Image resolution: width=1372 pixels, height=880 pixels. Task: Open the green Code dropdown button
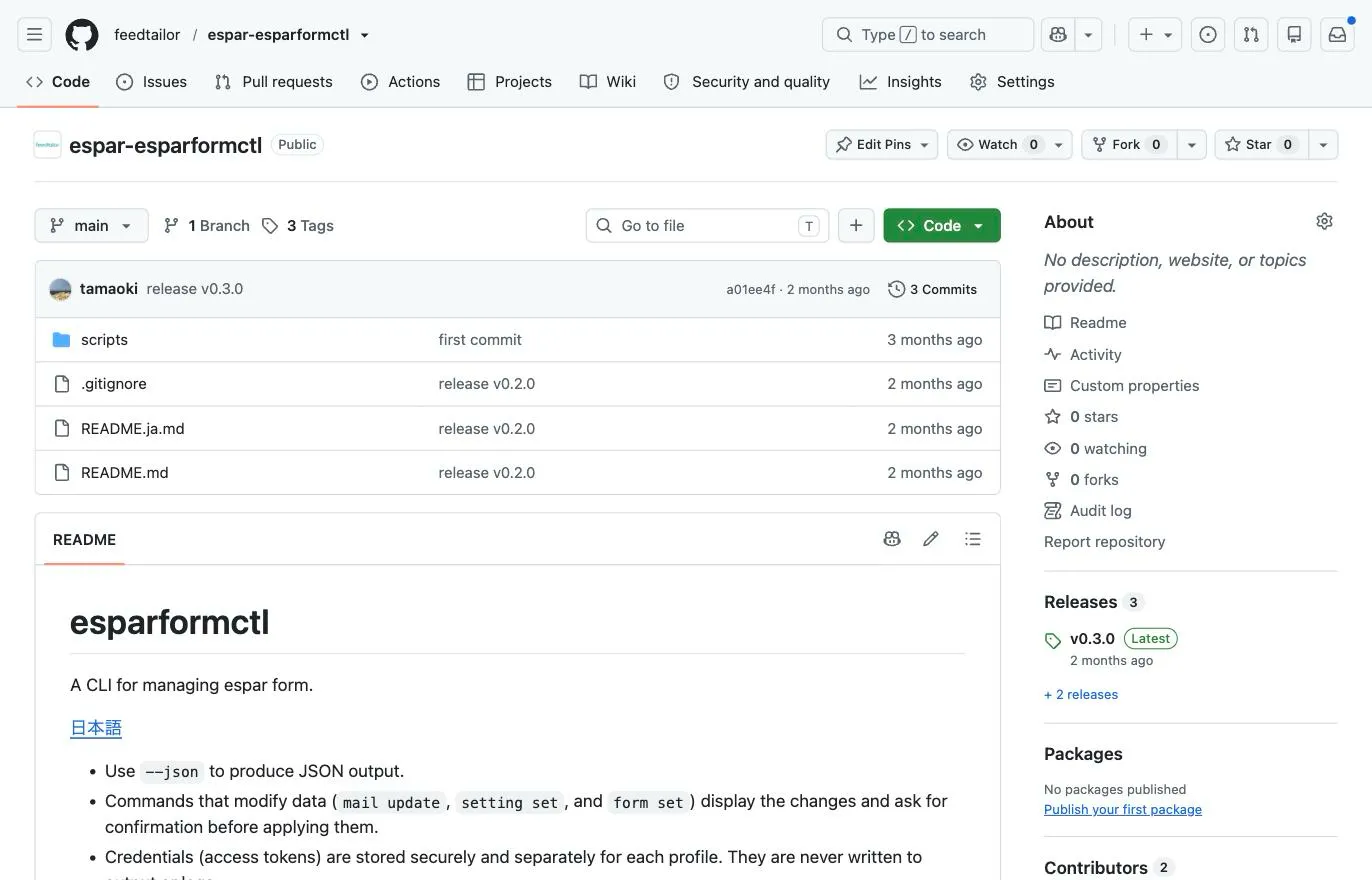coord(942,225)
